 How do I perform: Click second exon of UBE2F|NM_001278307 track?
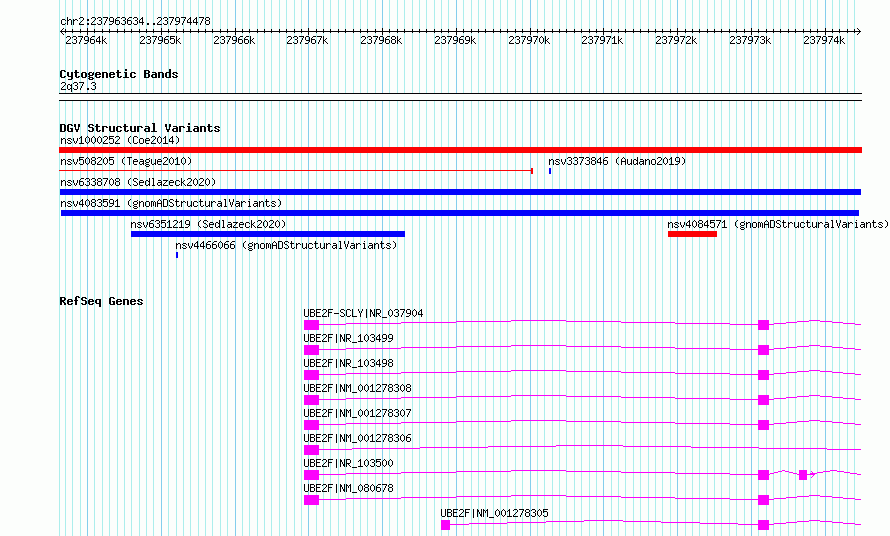tap(763, 425)
